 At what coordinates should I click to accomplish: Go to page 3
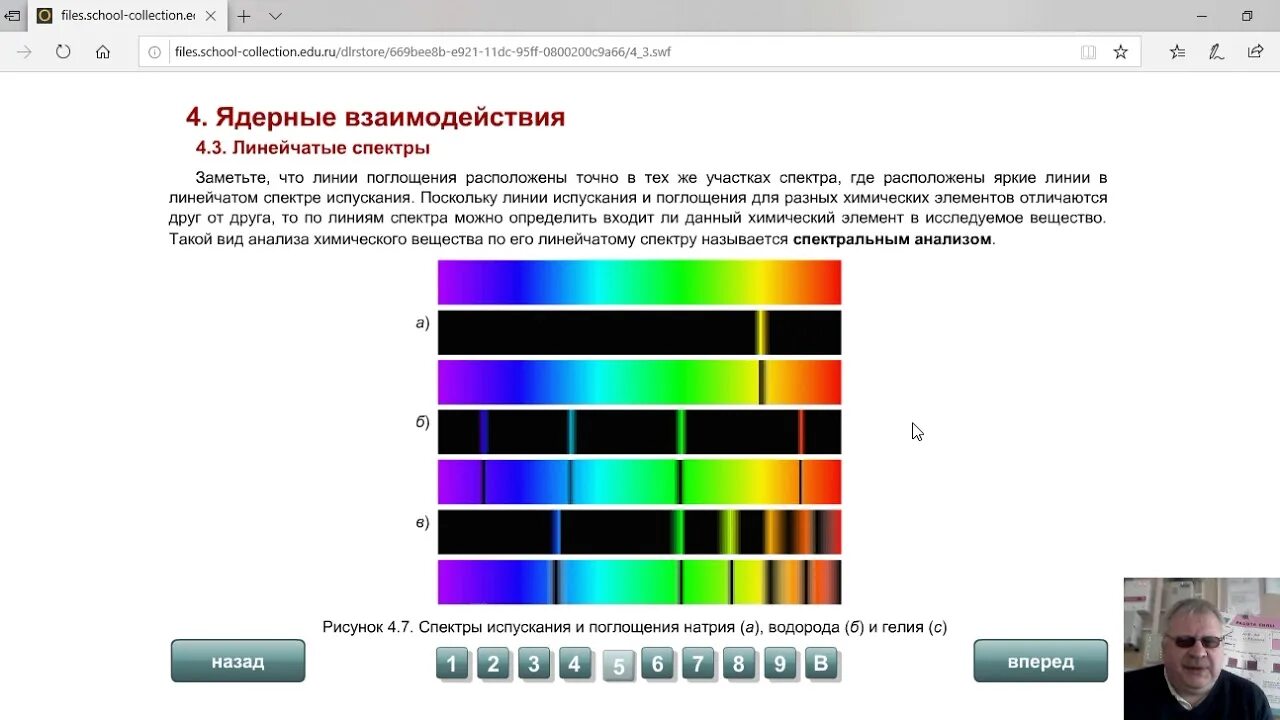(534, 664)
